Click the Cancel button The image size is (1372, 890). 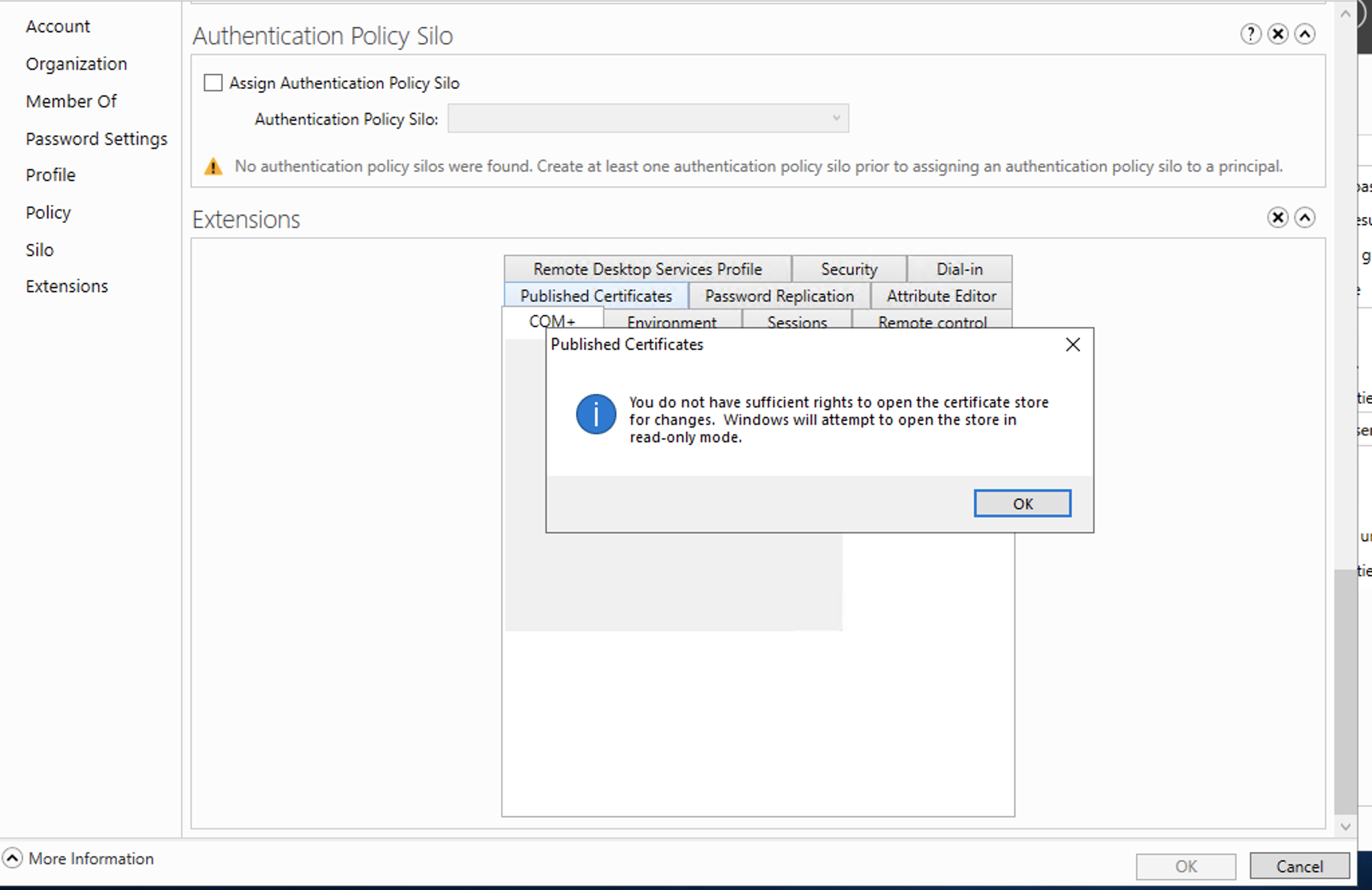pos(1298,866)
